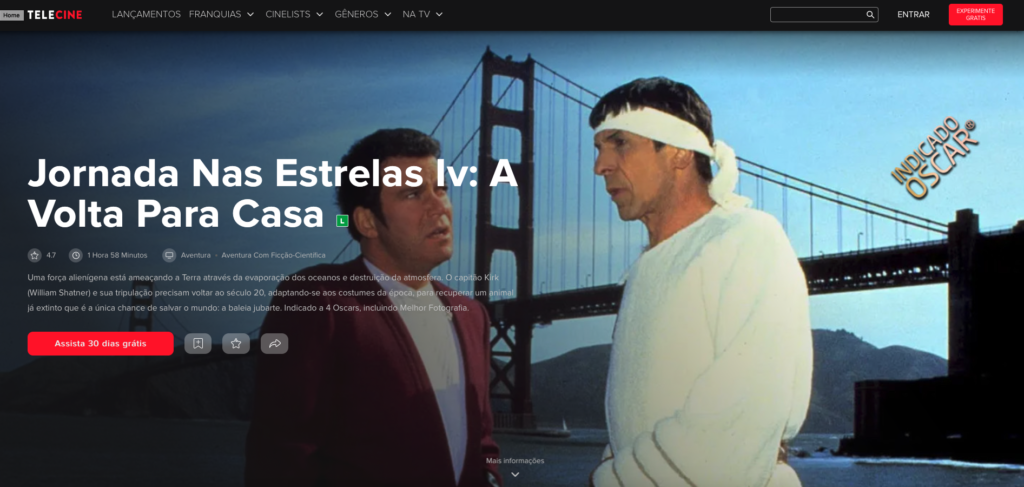The width and height of the screenshot is (1024, 487).
Task: Click the Experimente Grátis button
Action: click(975, 14)
